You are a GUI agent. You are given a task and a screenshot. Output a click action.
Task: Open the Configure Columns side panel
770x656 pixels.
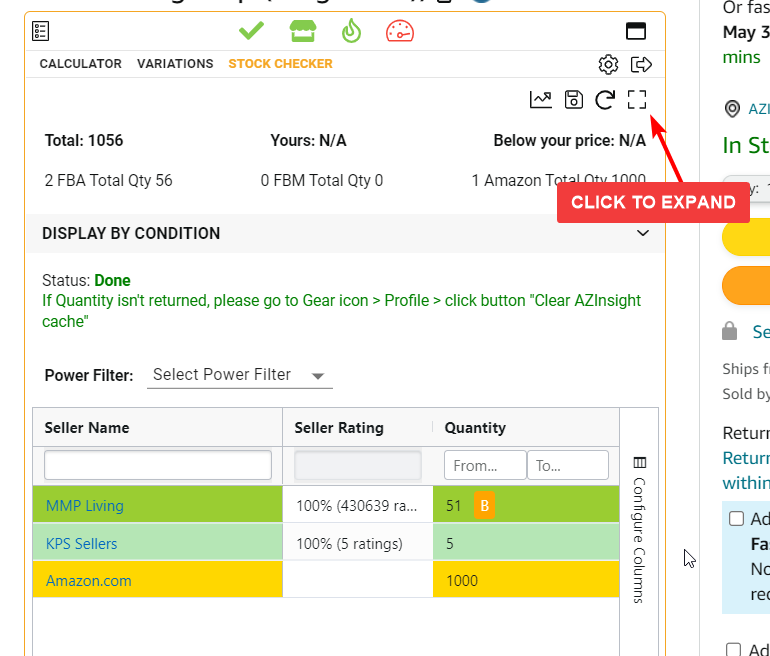[640, 528]
